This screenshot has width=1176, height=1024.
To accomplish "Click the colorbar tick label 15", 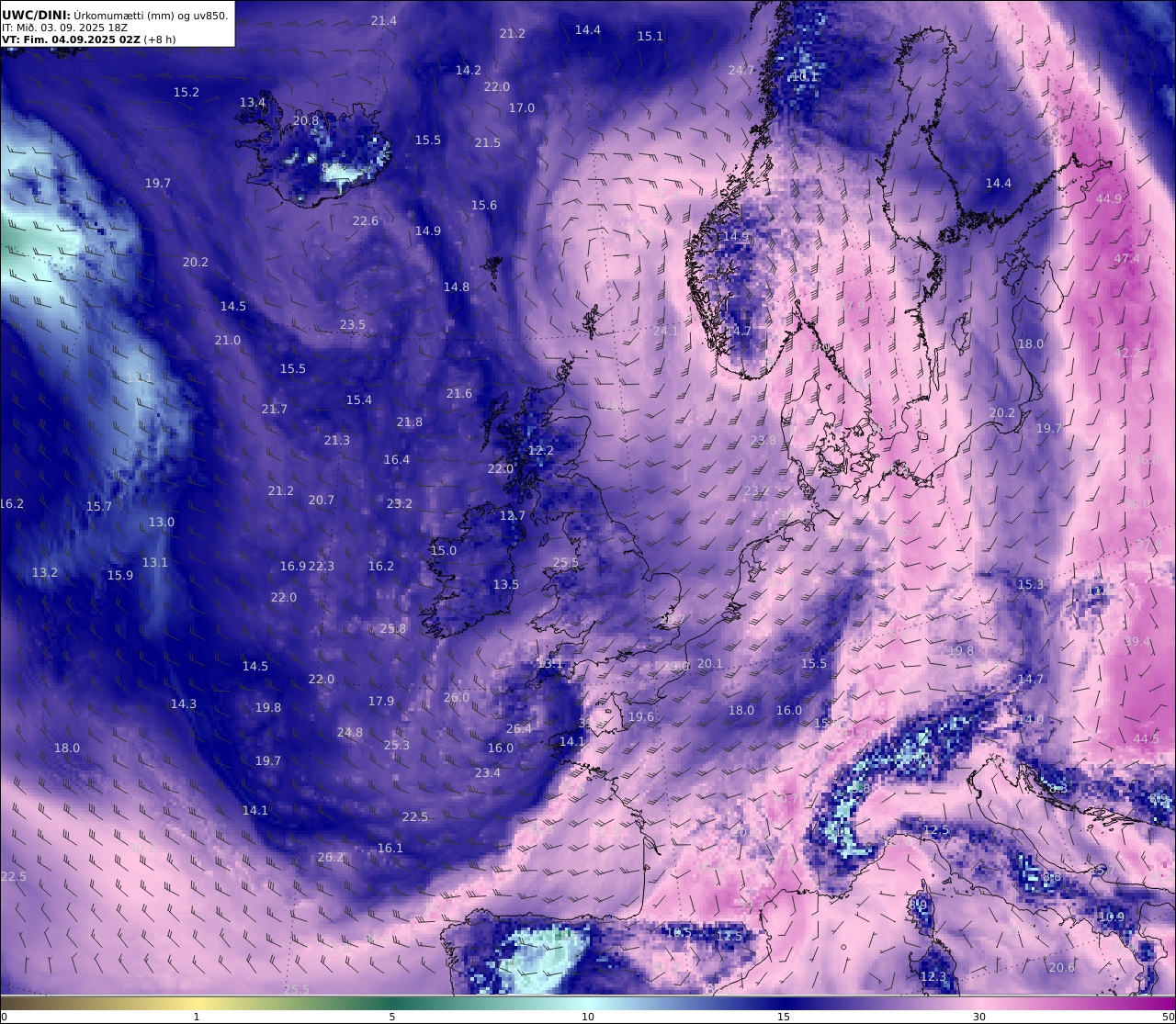I will coord(784,1017).
